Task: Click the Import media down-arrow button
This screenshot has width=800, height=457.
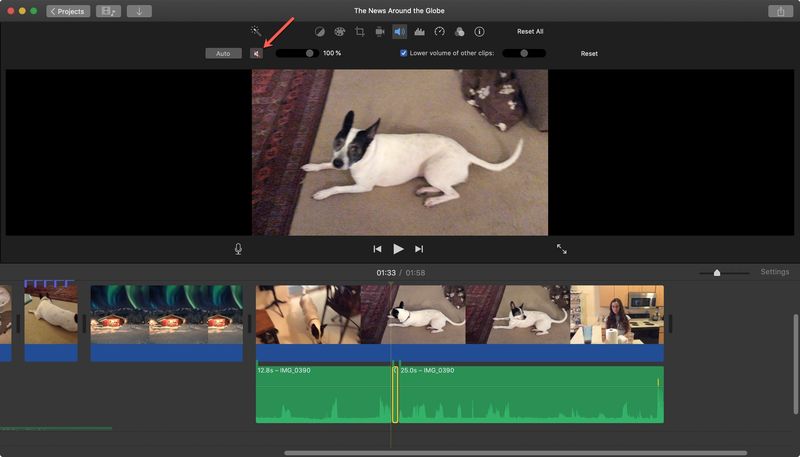Action: tap(139, 11)
